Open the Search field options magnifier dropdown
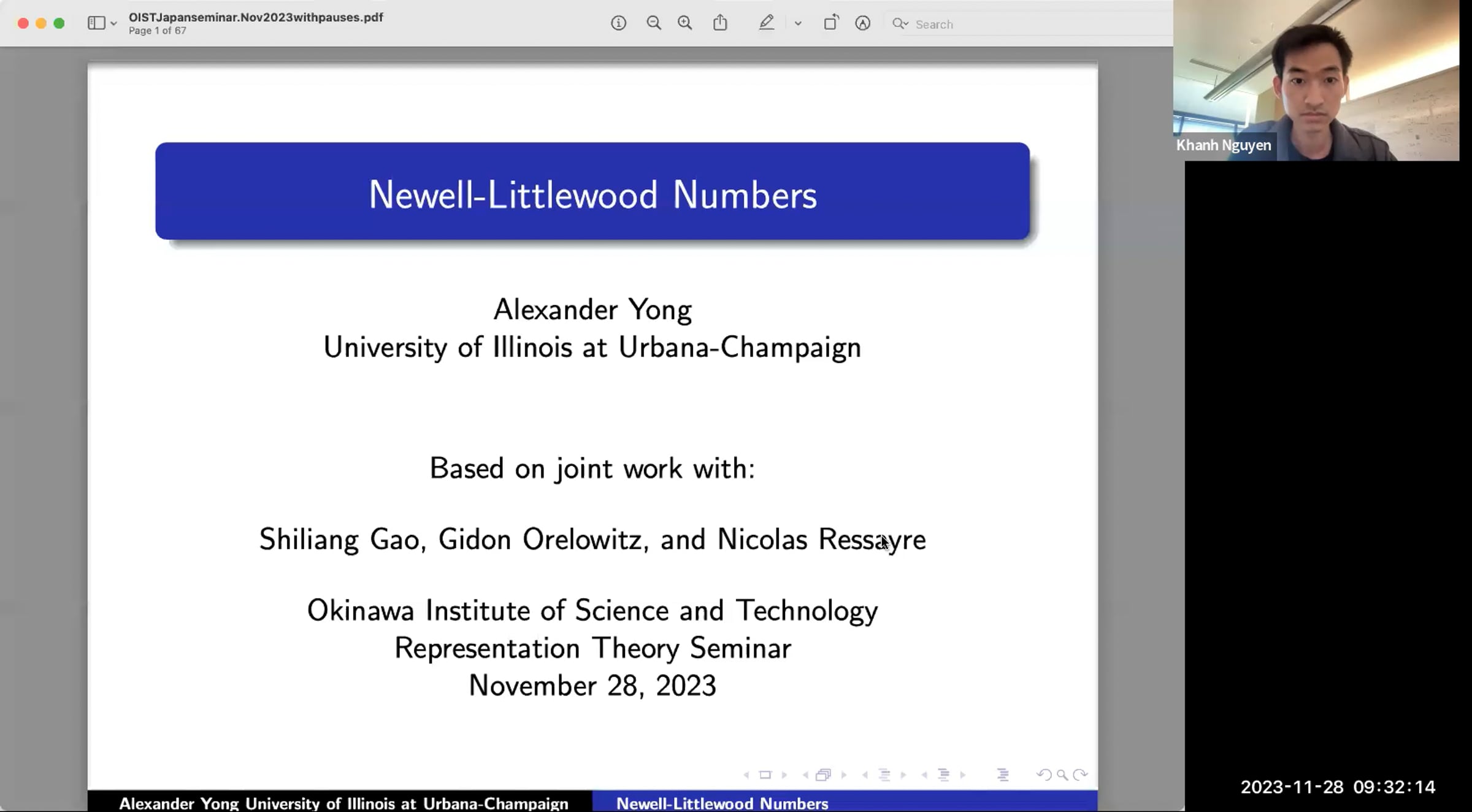This screenshot has height=812, width=1472. (x=900, y=24)
